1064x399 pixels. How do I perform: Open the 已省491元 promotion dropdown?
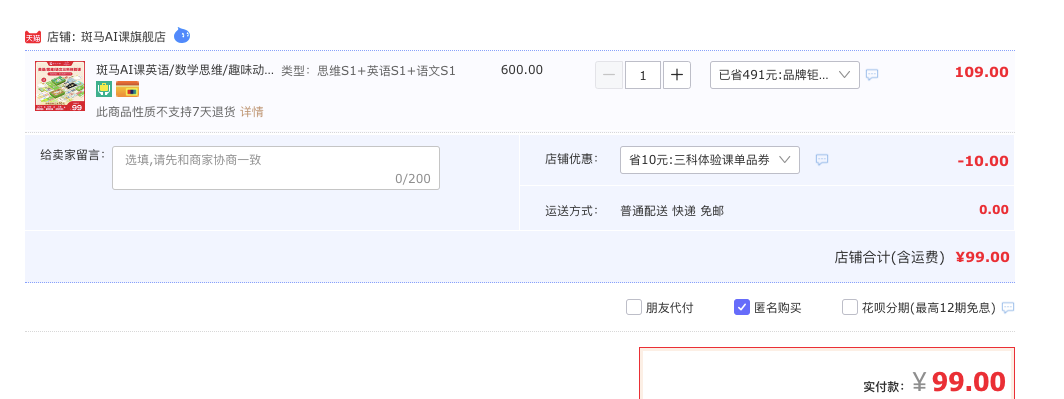pyautogui.click(x=784, y=75)
